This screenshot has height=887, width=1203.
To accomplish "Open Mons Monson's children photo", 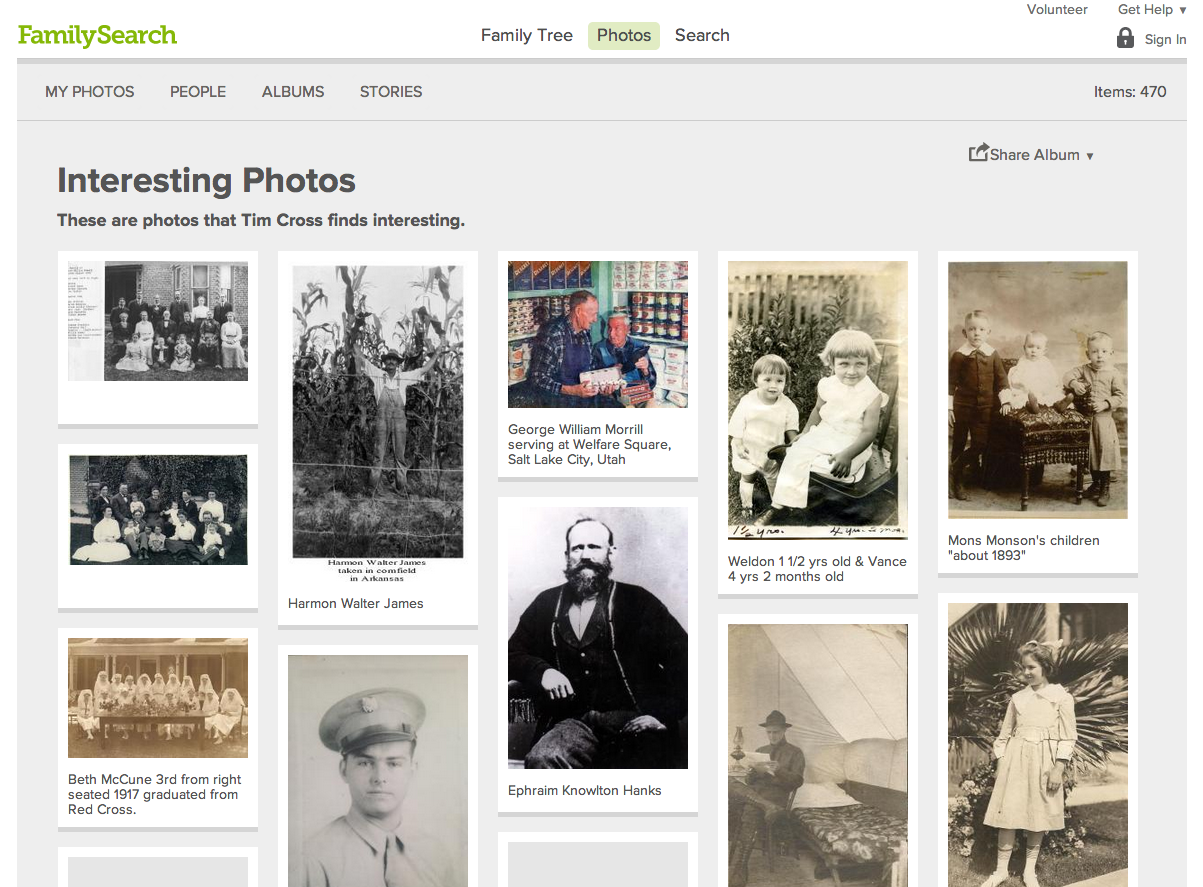I will tap(1038, 390).
